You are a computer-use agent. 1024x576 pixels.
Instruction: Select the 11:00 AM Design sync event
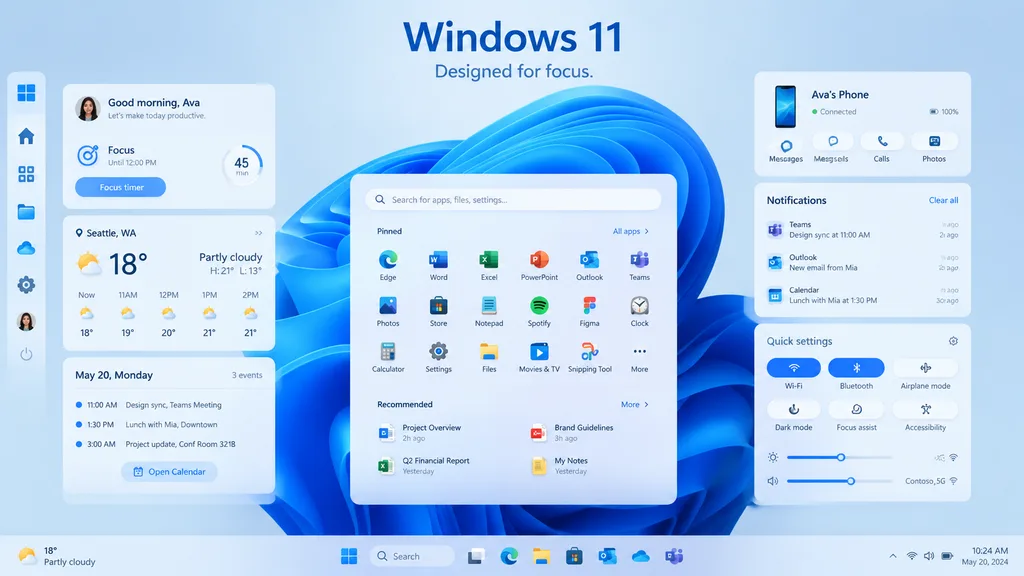149,405
